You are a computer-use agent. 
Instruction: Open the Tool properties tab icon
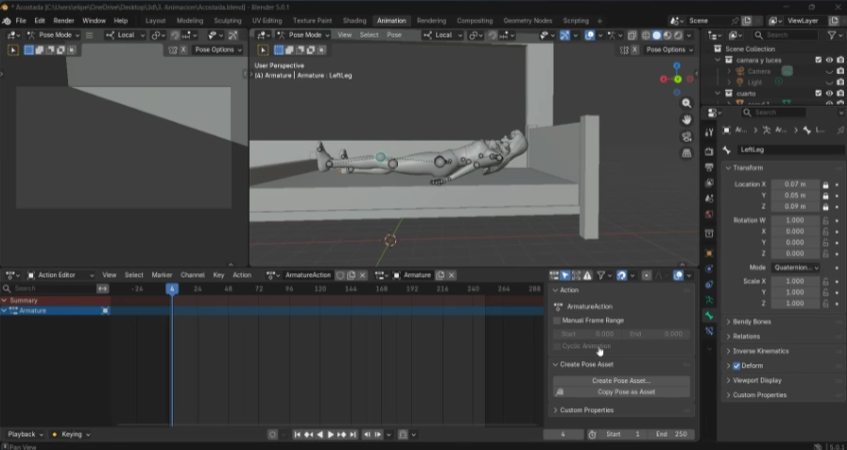pyautogui.click(x=709, y=131)
